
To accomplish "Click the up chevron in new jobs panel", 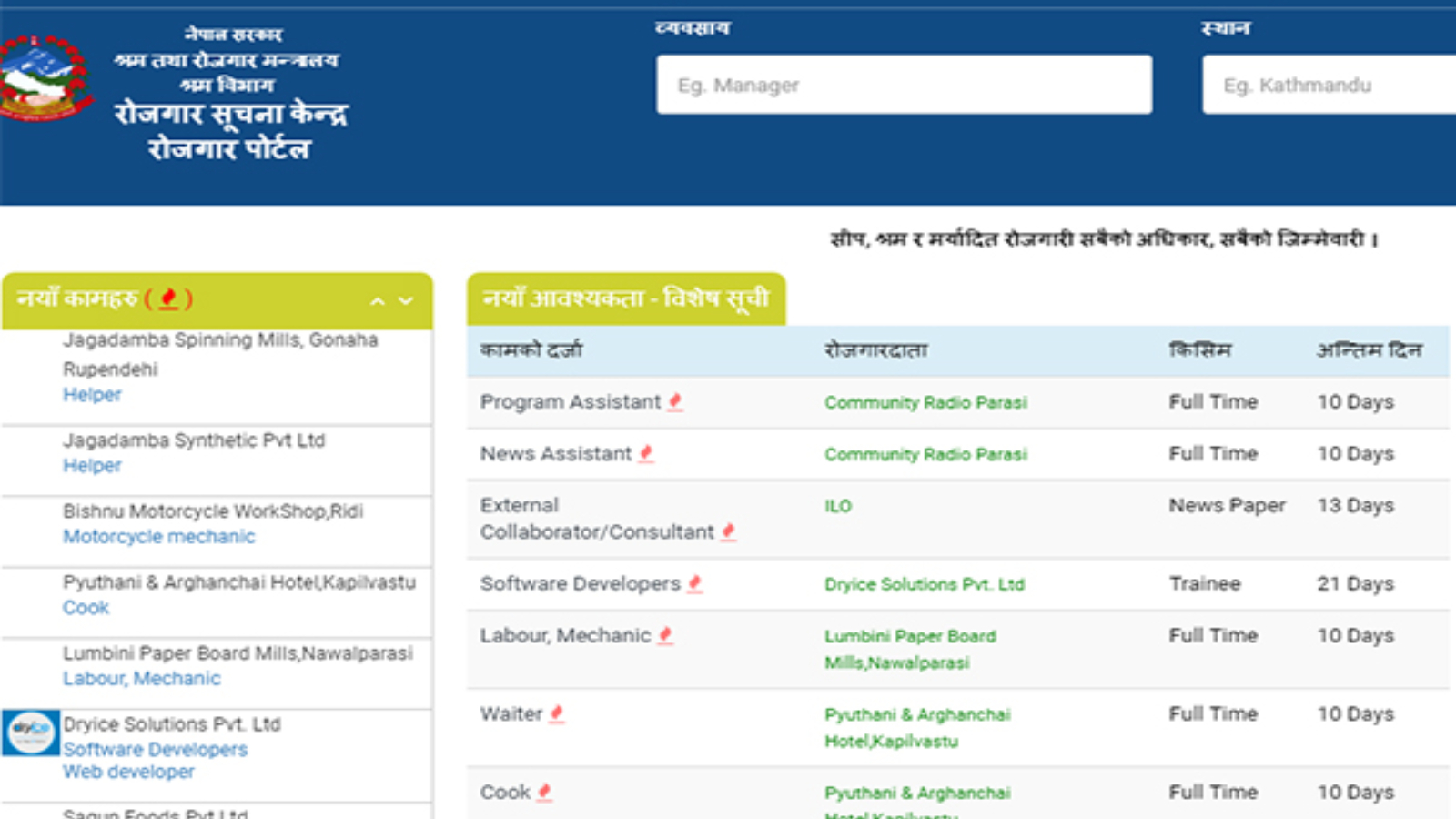I will (x=378, y=301).
